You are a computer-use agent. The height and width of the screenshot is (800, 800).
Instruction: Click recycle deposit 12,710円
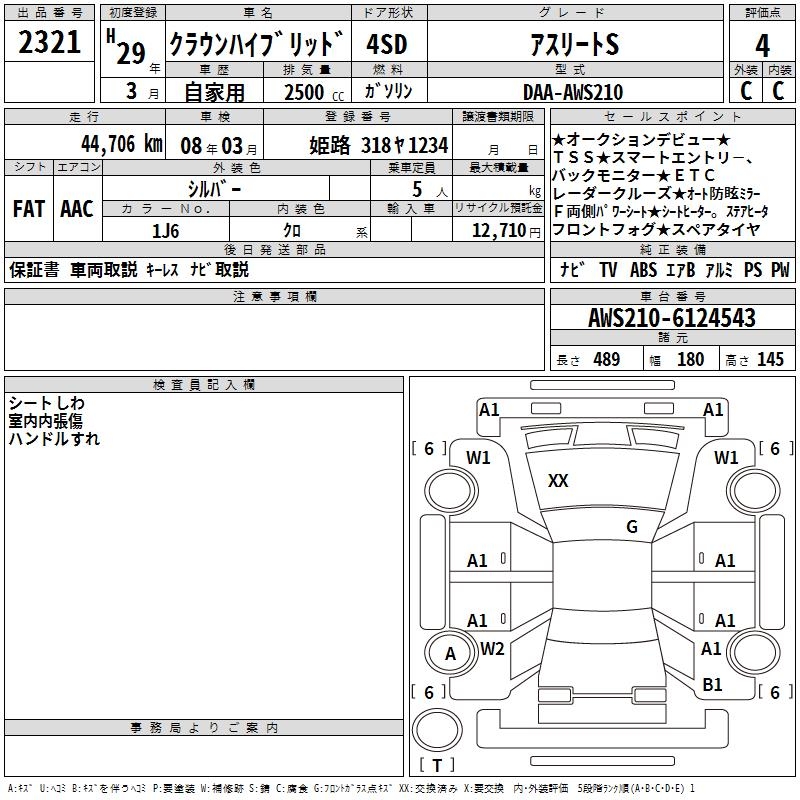(506, 231)
